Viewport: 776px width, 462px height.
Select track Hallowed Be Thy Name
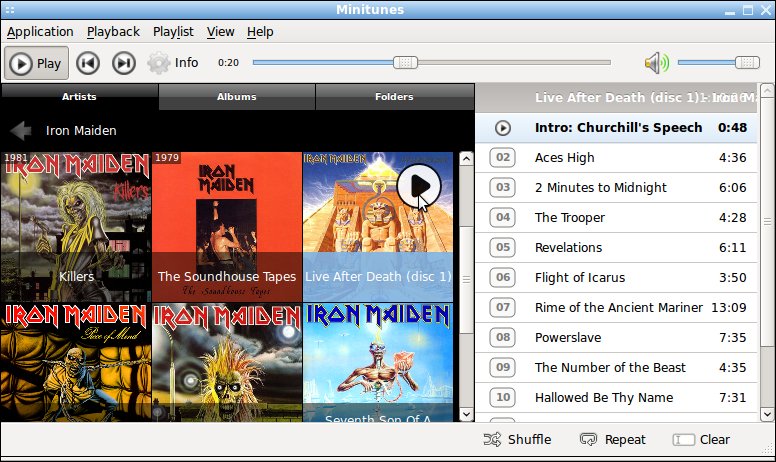tap(616, 397)
